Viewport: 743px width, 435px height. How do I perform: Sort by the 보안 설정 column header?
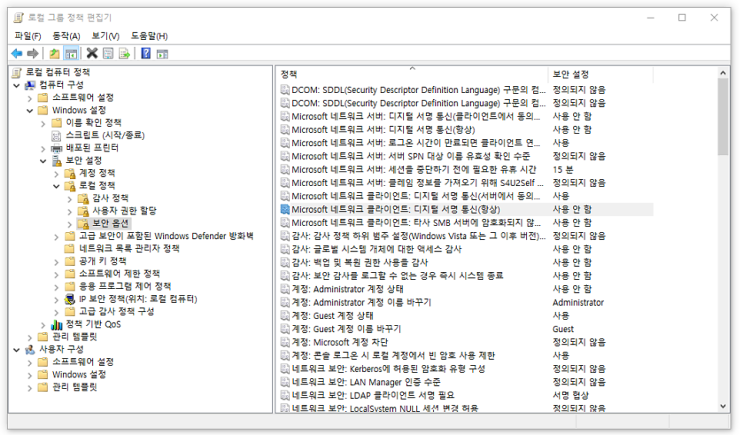600,74
